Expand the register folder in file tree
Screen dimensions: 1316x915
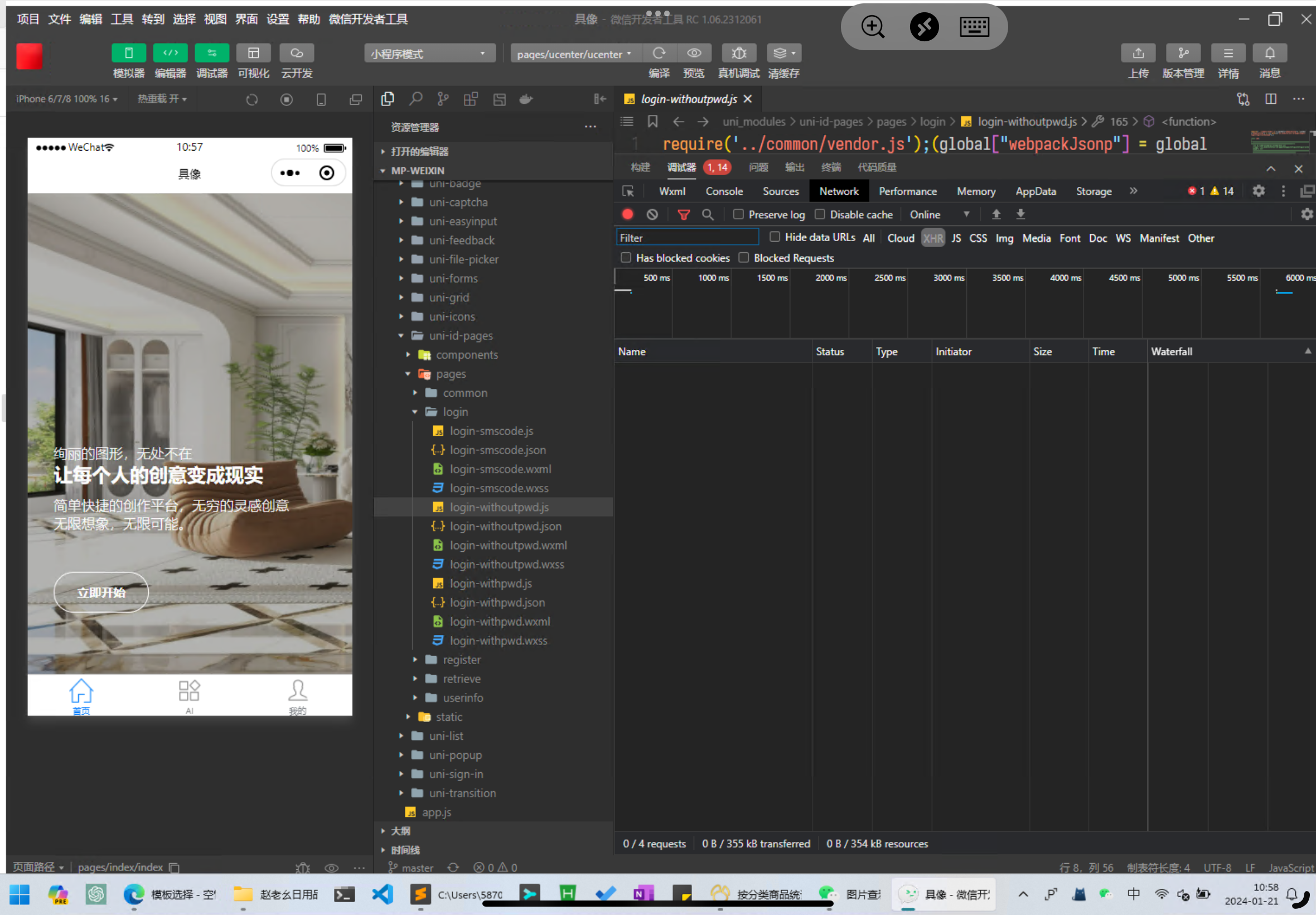[461, 659]
